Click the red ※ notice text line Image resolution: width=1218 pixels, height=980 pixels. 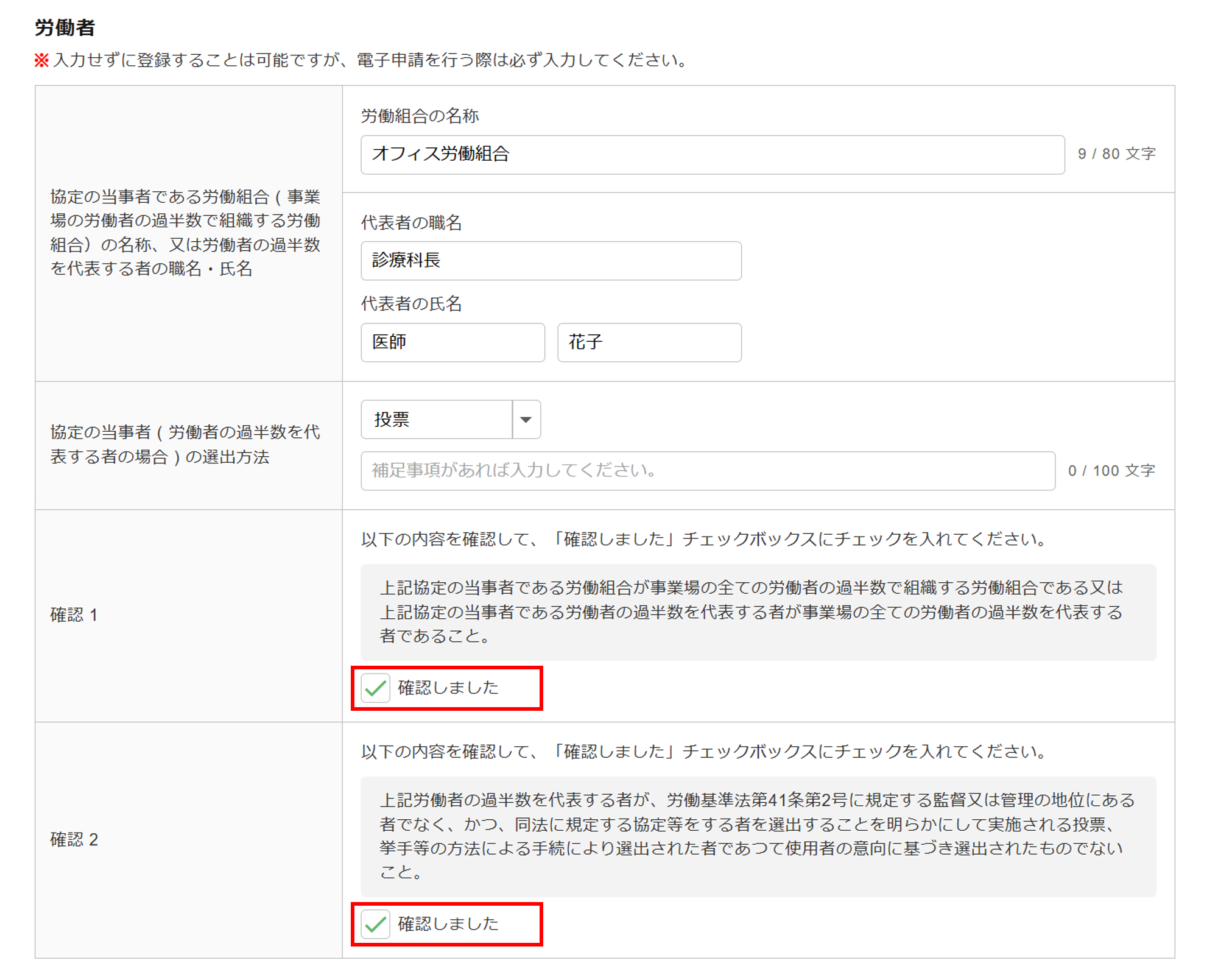pos(361,60)
